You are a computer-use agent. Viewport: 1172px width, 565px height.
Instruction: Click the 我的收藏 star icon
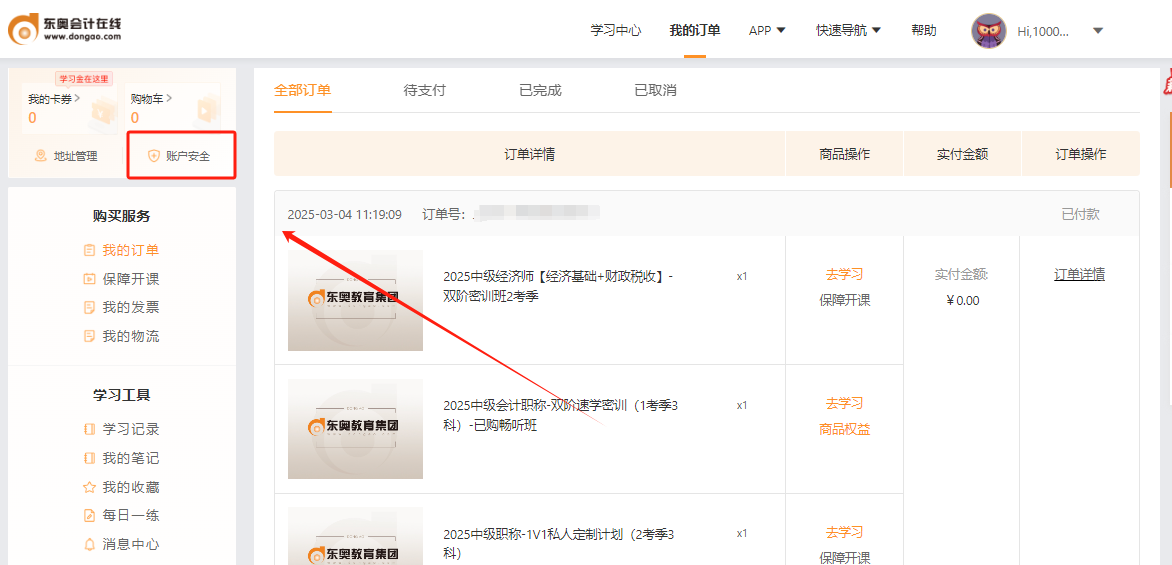point(89,487)
